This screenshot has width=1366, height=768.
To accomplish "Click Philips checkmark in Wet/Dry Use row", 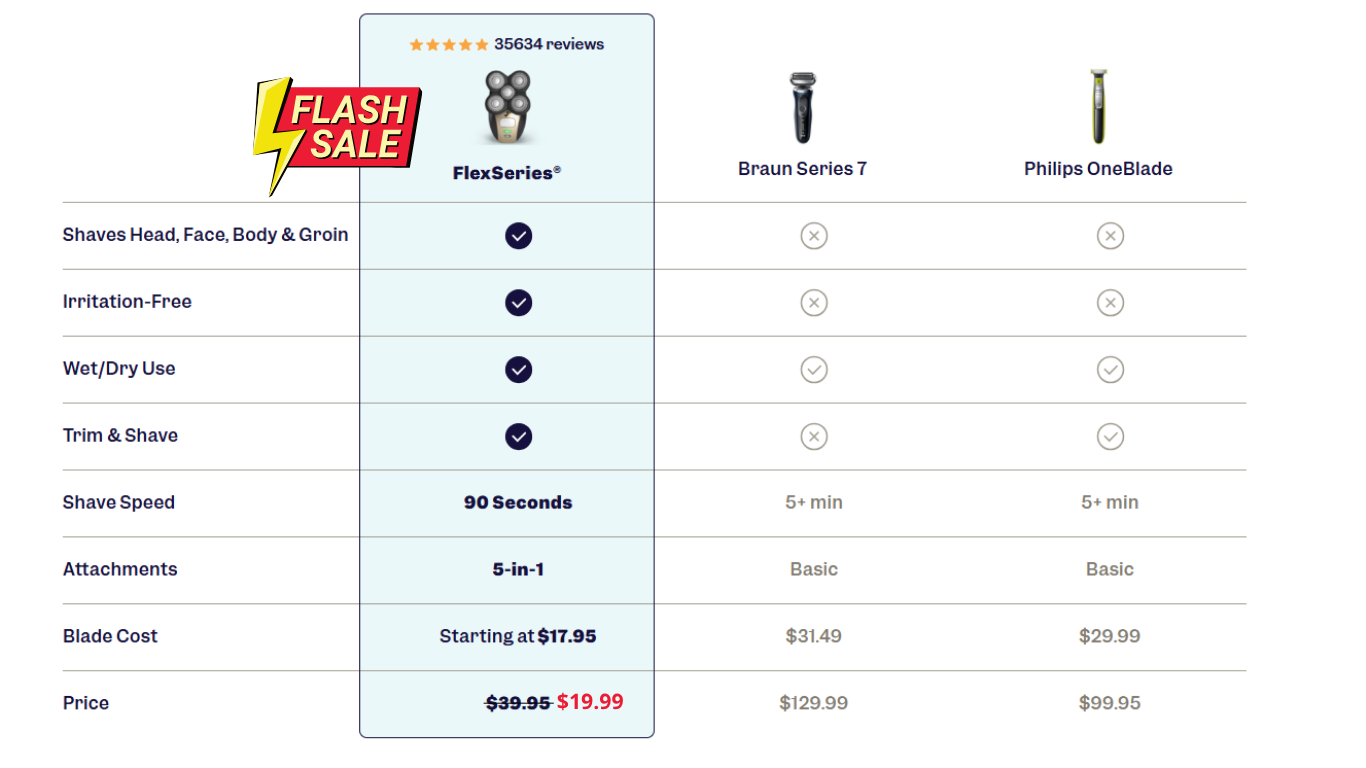I will coord(1110,370).
